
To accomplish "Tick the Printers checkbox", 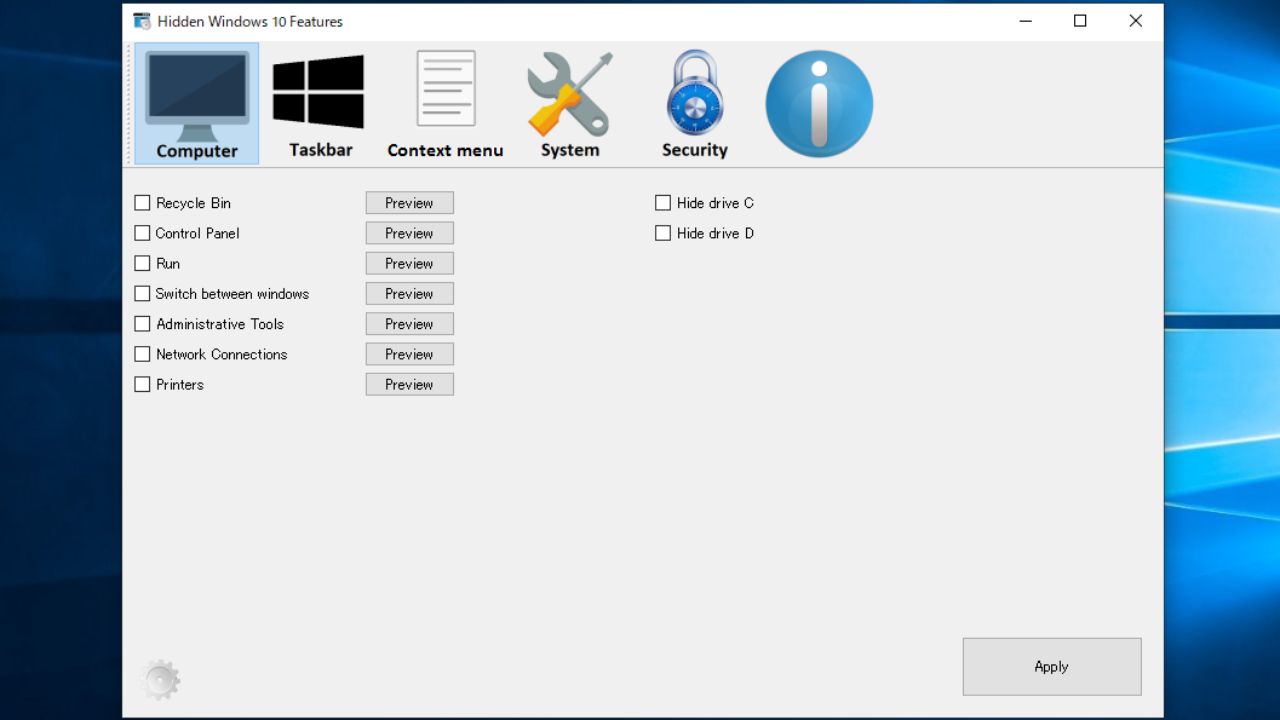I will (142, 384).
